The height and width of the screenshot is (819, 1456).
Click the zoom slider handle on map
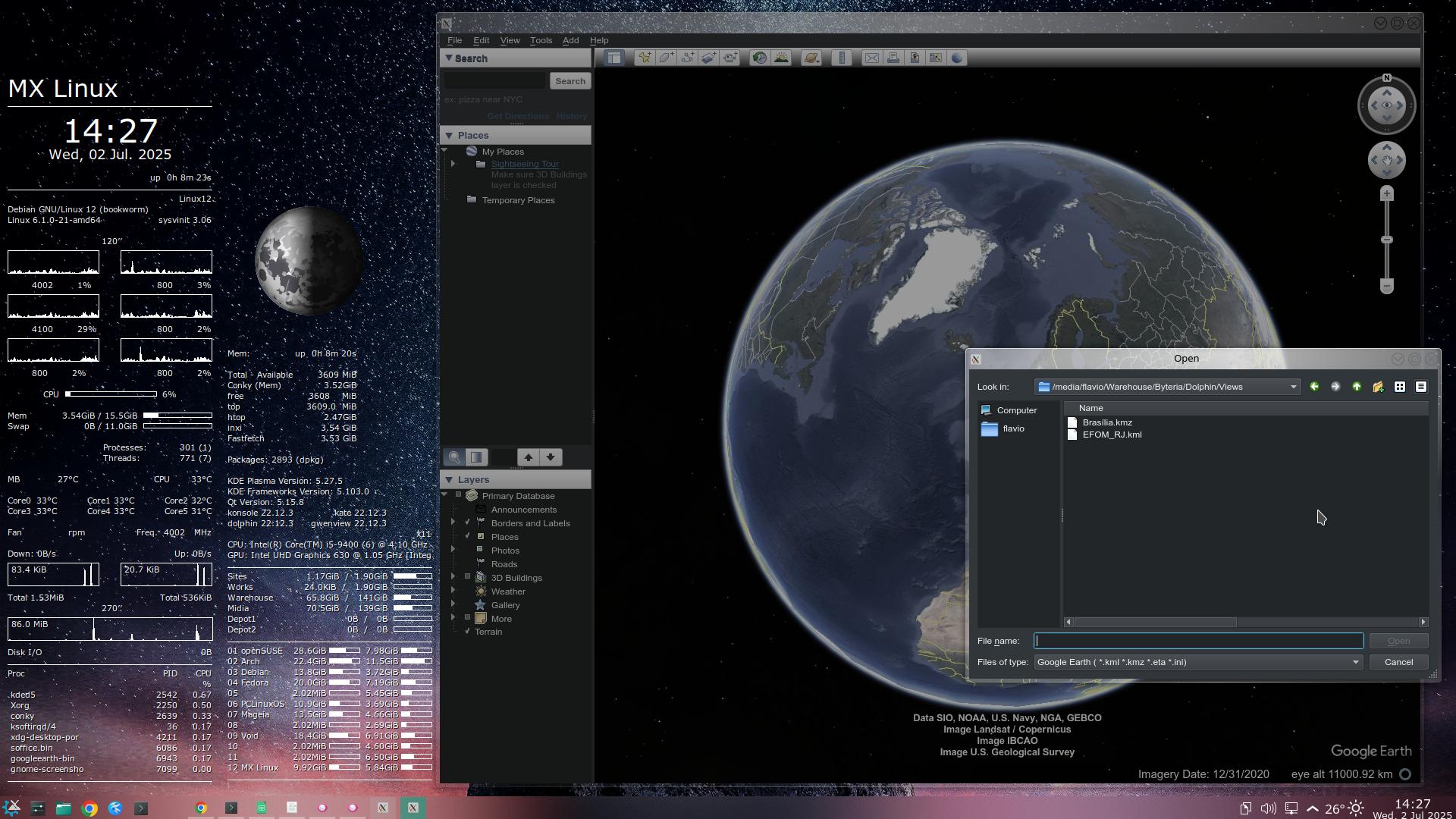[1387, 240]
